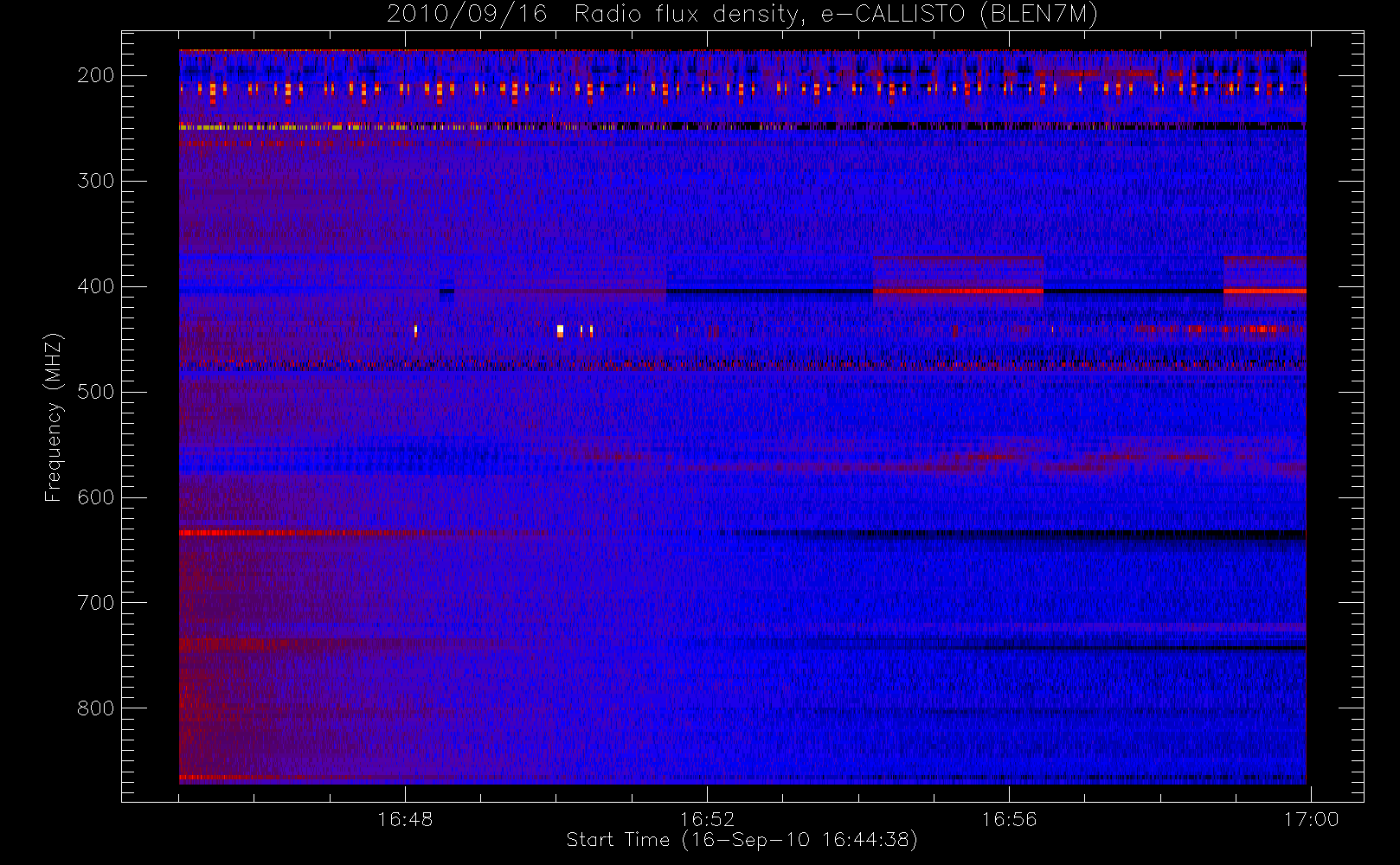Click the 200 frequency tick label
Image resolution: width=1400 pixels, height=865 pixels.
pos(95,75)
